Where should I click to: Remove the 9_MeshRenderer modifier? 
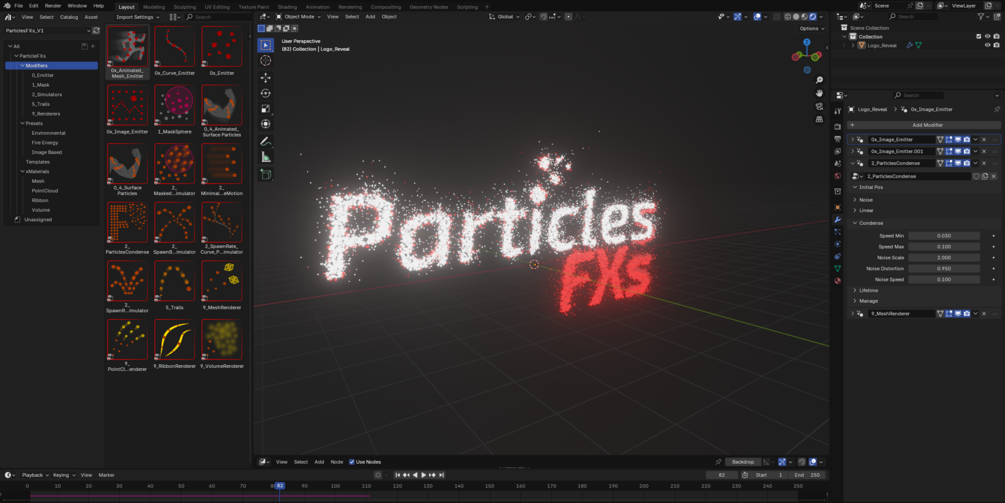(984, 314)
